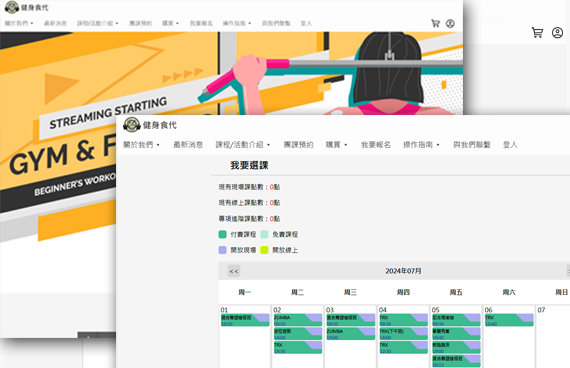Open 我要報名 in the front window menu
Screen dimensions: 570x368
pyautogui.click(x=376, y=145)
